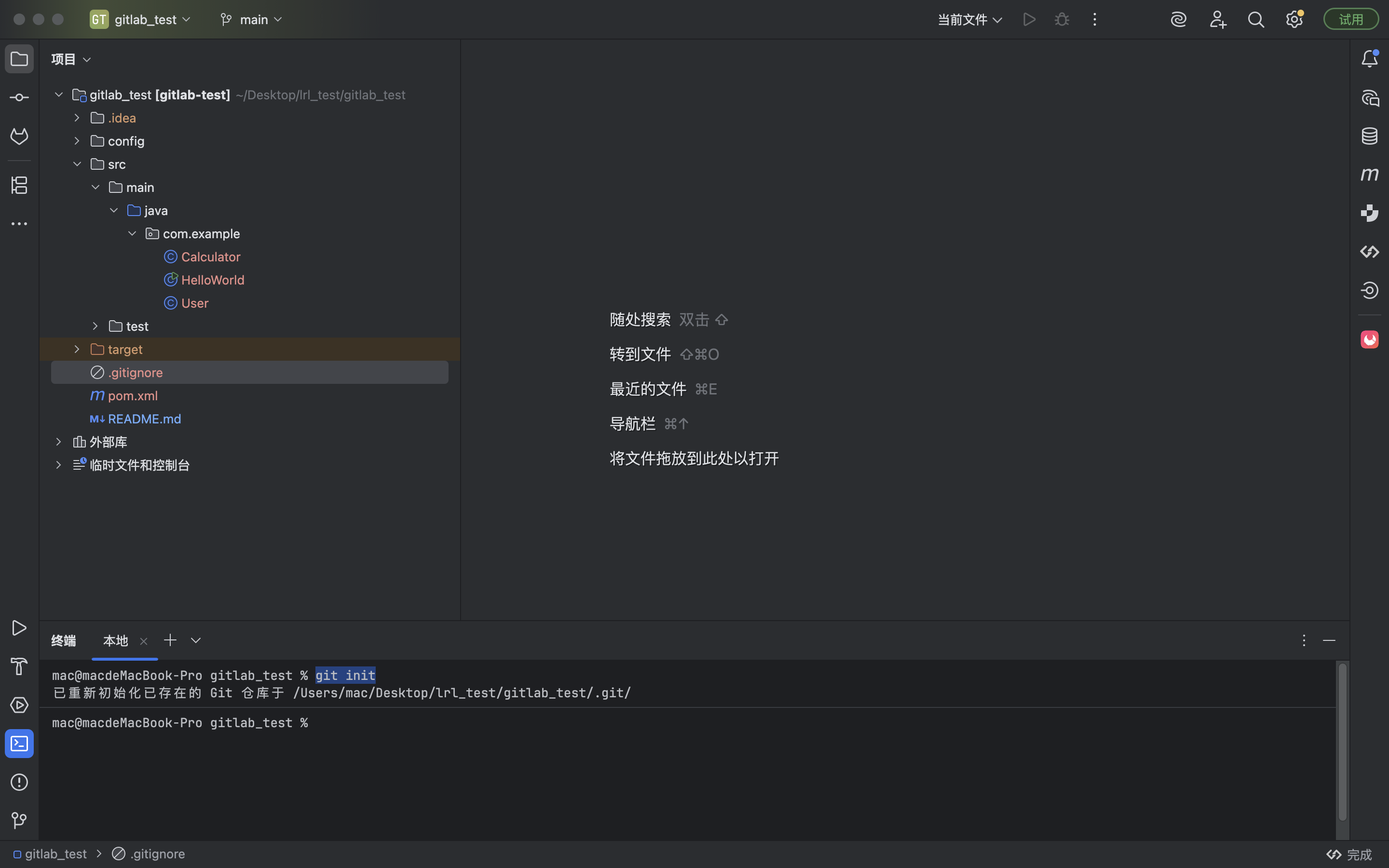Click the 试用 button
Viewport: 1389px width, 868px height.
pos(1350,18)
